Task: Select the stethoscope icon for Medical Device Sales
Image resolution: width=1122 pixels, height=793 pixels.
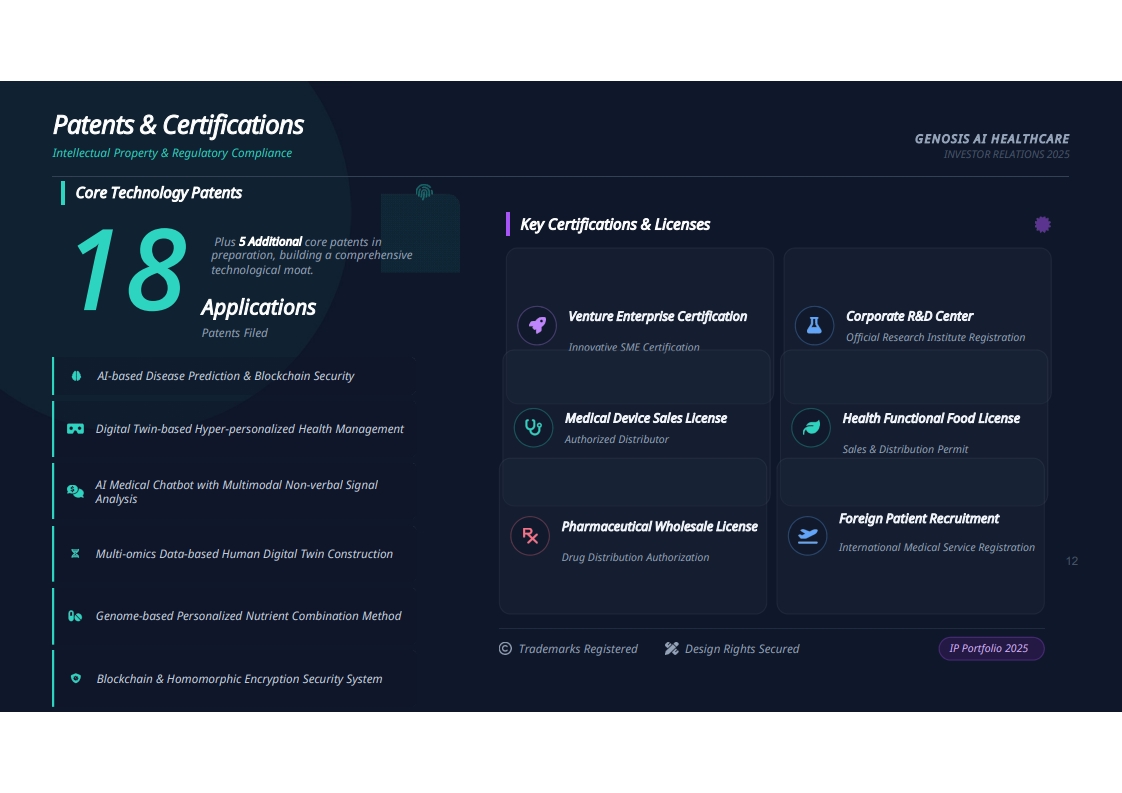Action: [x=533, y=427]
